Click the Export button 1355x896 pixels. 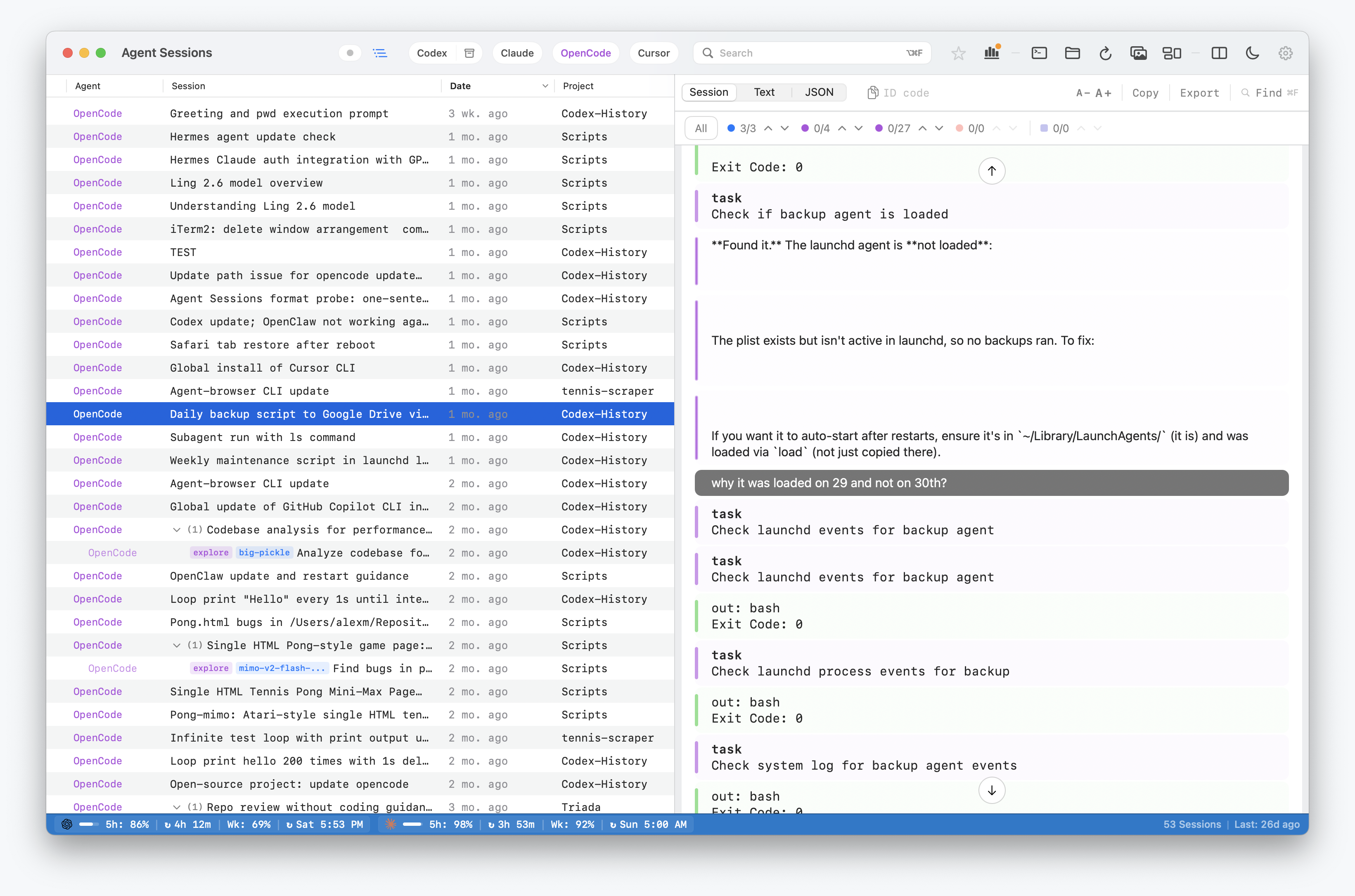1199,92
